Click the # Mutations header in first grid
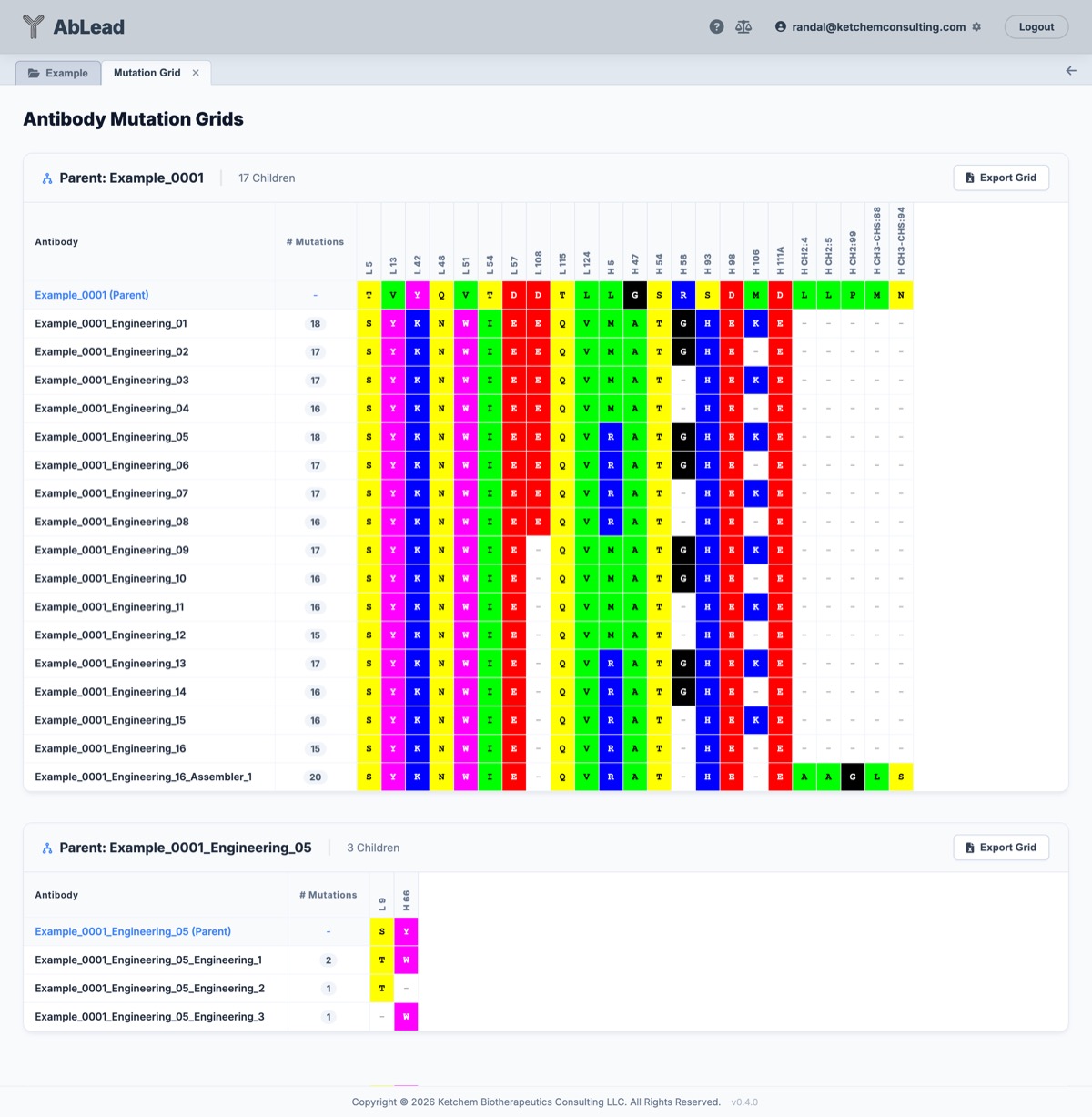Viewport: 1092px width, 1117px height. (315, 242)
